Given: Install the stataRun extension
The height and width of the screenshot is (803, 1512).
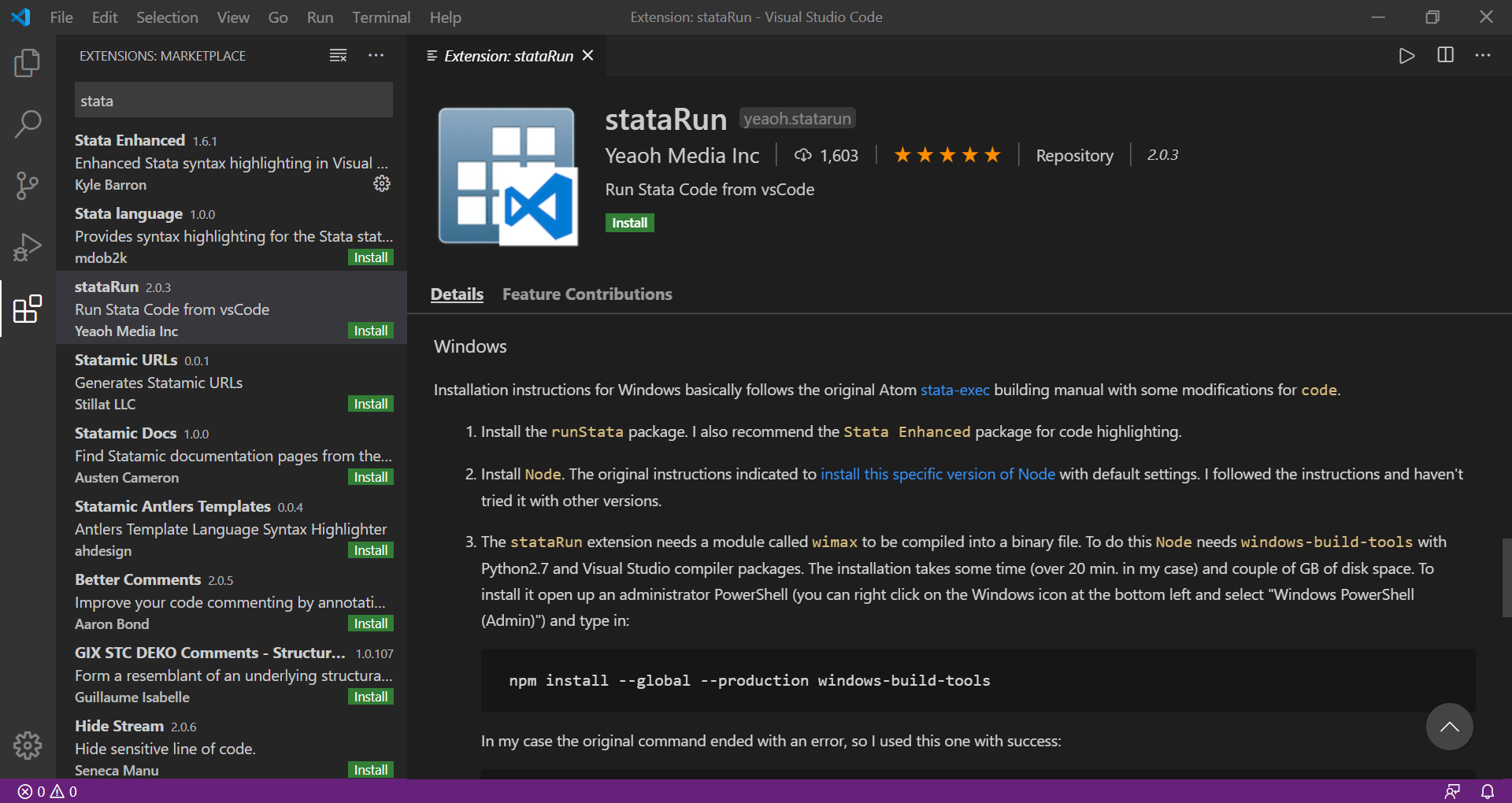Looking at the screenshot, I should click(x=629, y=223).
